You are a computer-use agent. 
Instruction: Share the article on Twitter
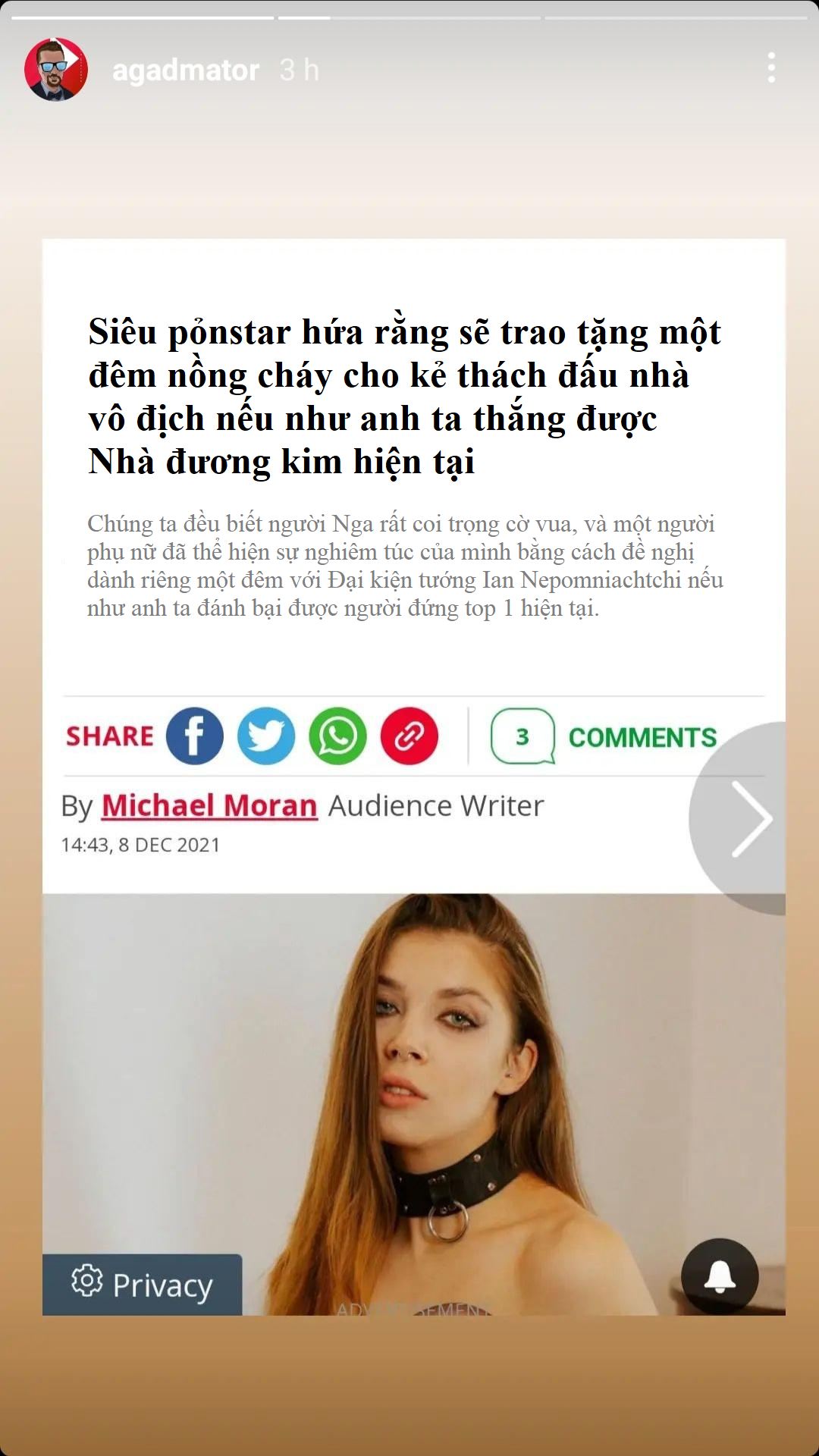266,736
